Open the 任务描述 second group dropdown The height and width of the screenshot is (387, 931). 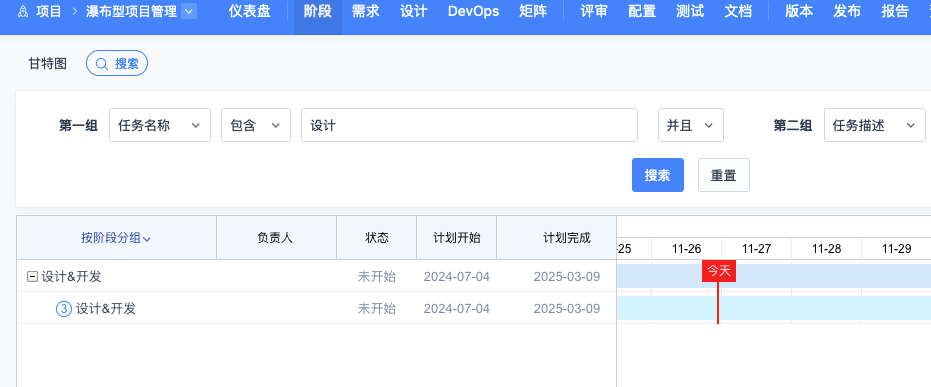(x=875, y=125)
